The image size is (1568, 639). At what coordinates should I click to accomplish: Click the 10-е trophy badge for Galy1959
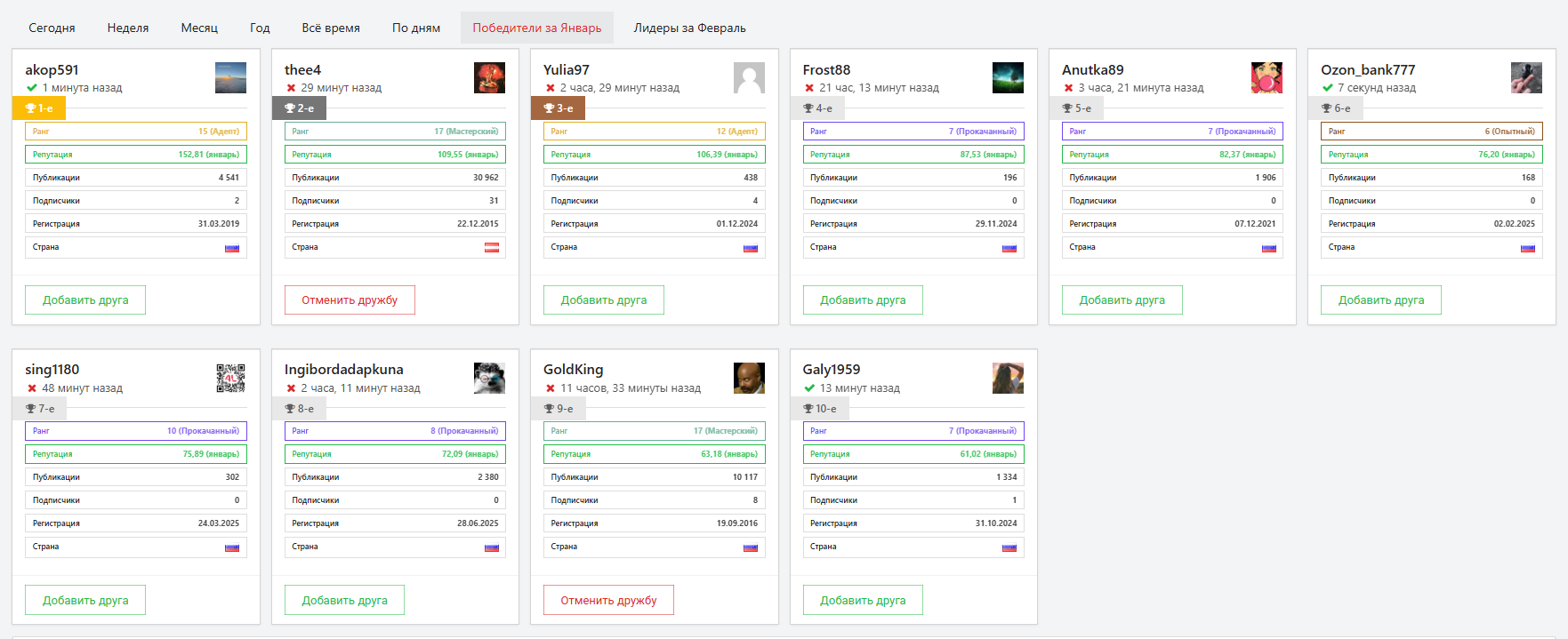[818, 409]
